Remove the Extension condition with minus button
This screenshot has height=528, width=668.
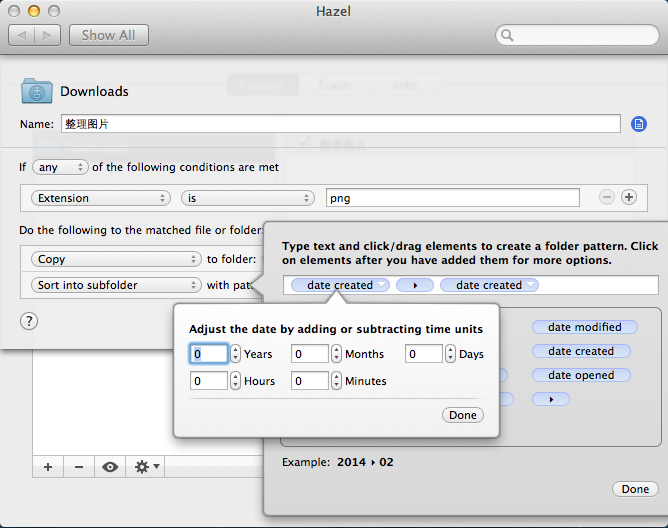tap(607, 197)
